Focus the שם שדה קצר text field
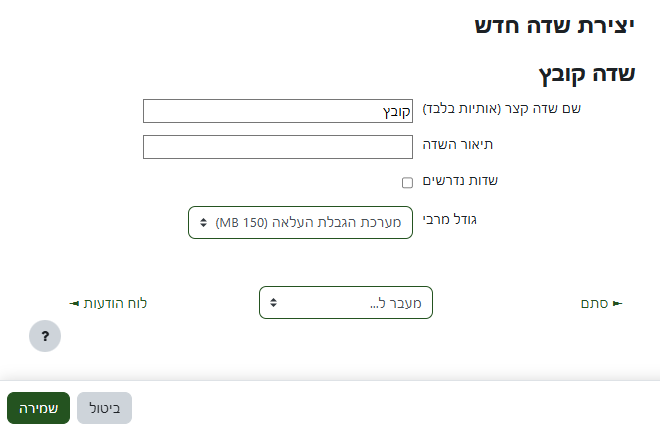The image size is (660, 434). click(x=277, y=110)
